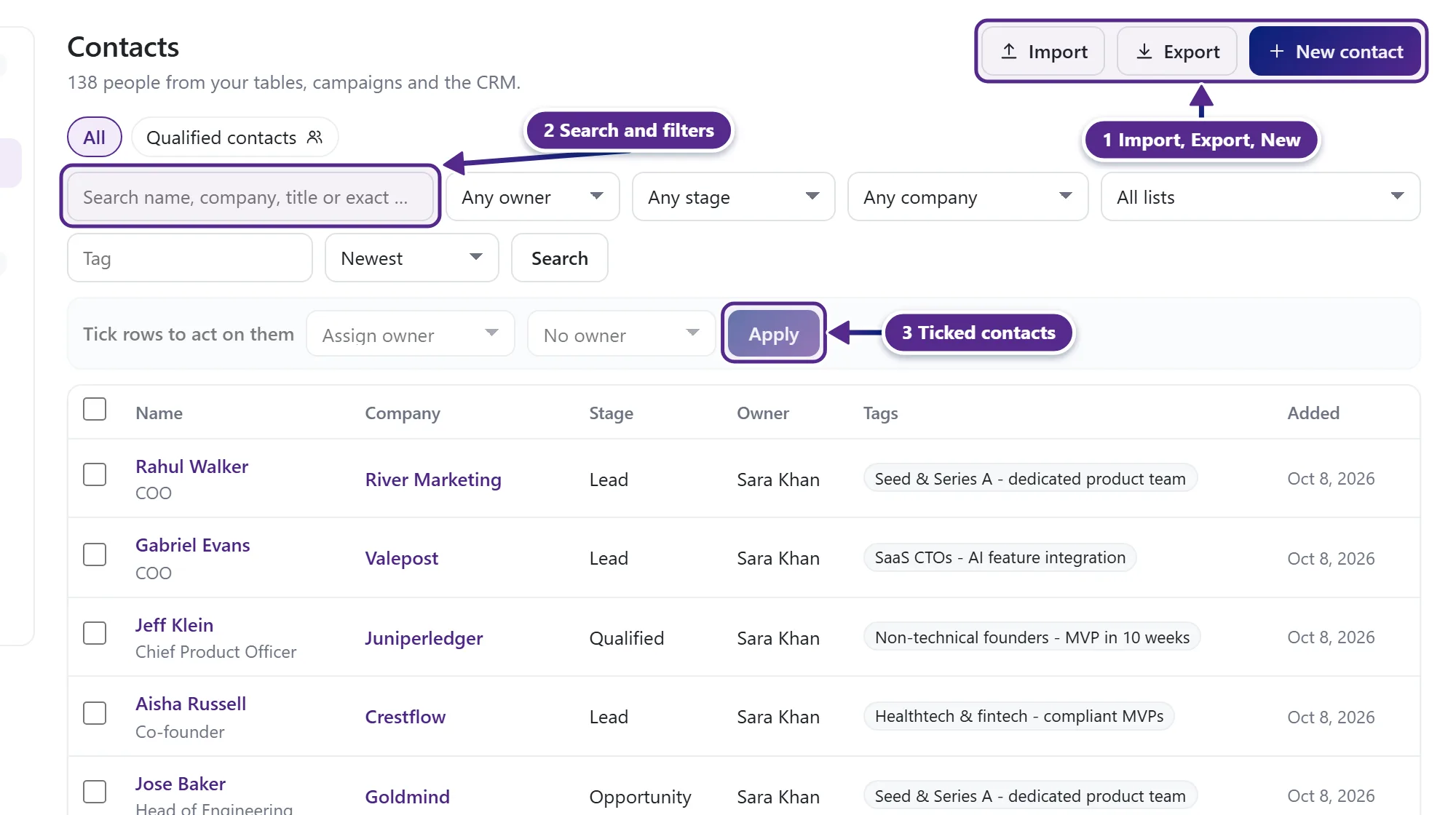Open River Marketing company link

point(433,480)
